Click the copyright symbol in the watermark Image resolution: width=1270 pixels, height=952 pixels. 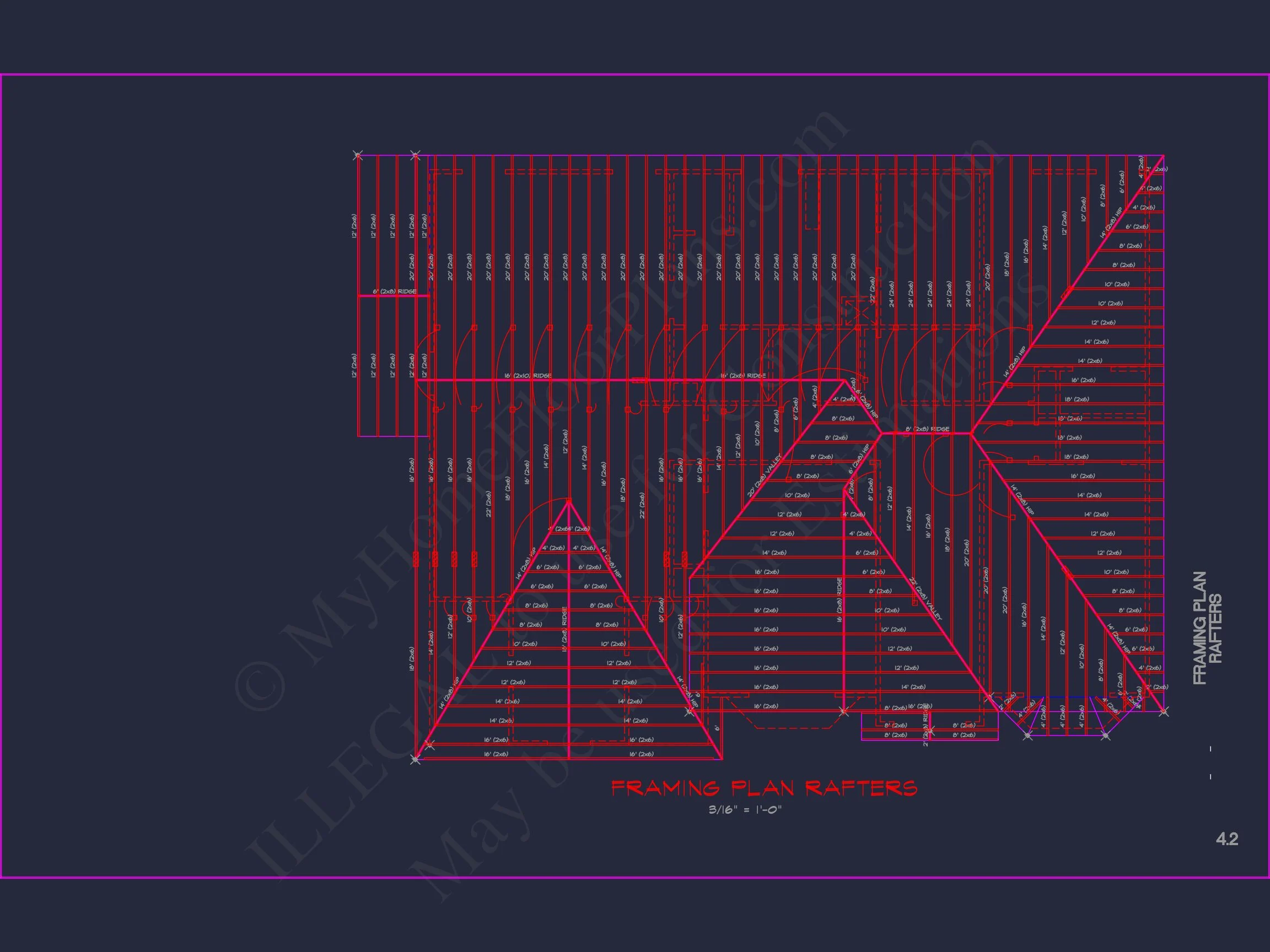[260, 687]
